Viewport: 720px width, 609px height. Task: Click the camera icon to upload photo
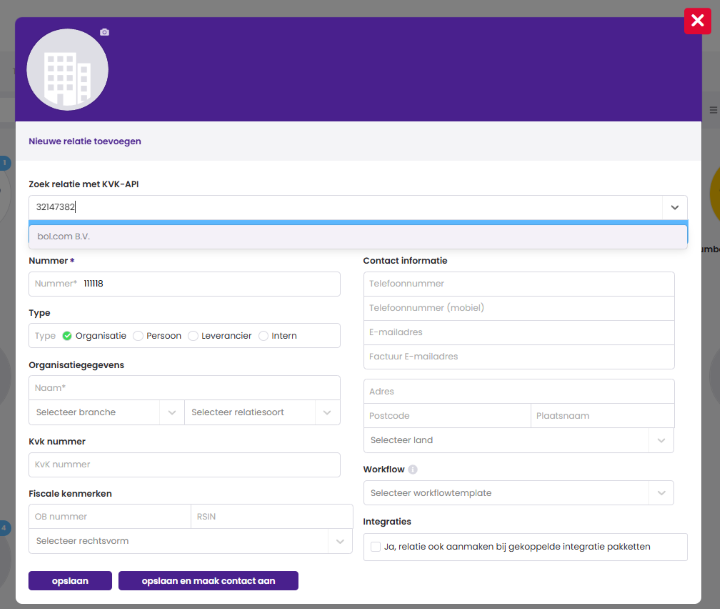(104, 32)
